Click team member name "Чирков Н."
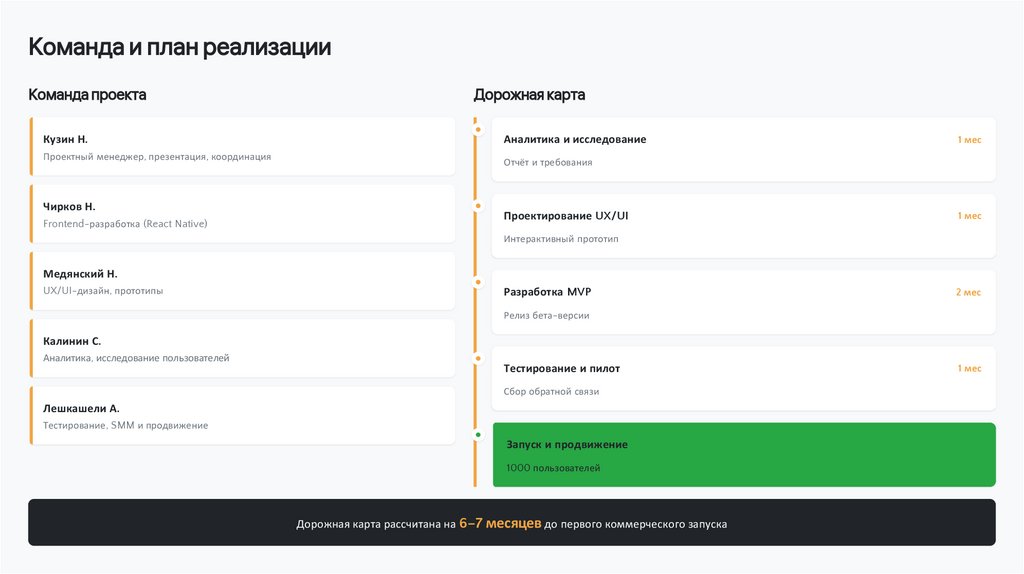Viewport: 1024px width, 574px height. point(69,206)
